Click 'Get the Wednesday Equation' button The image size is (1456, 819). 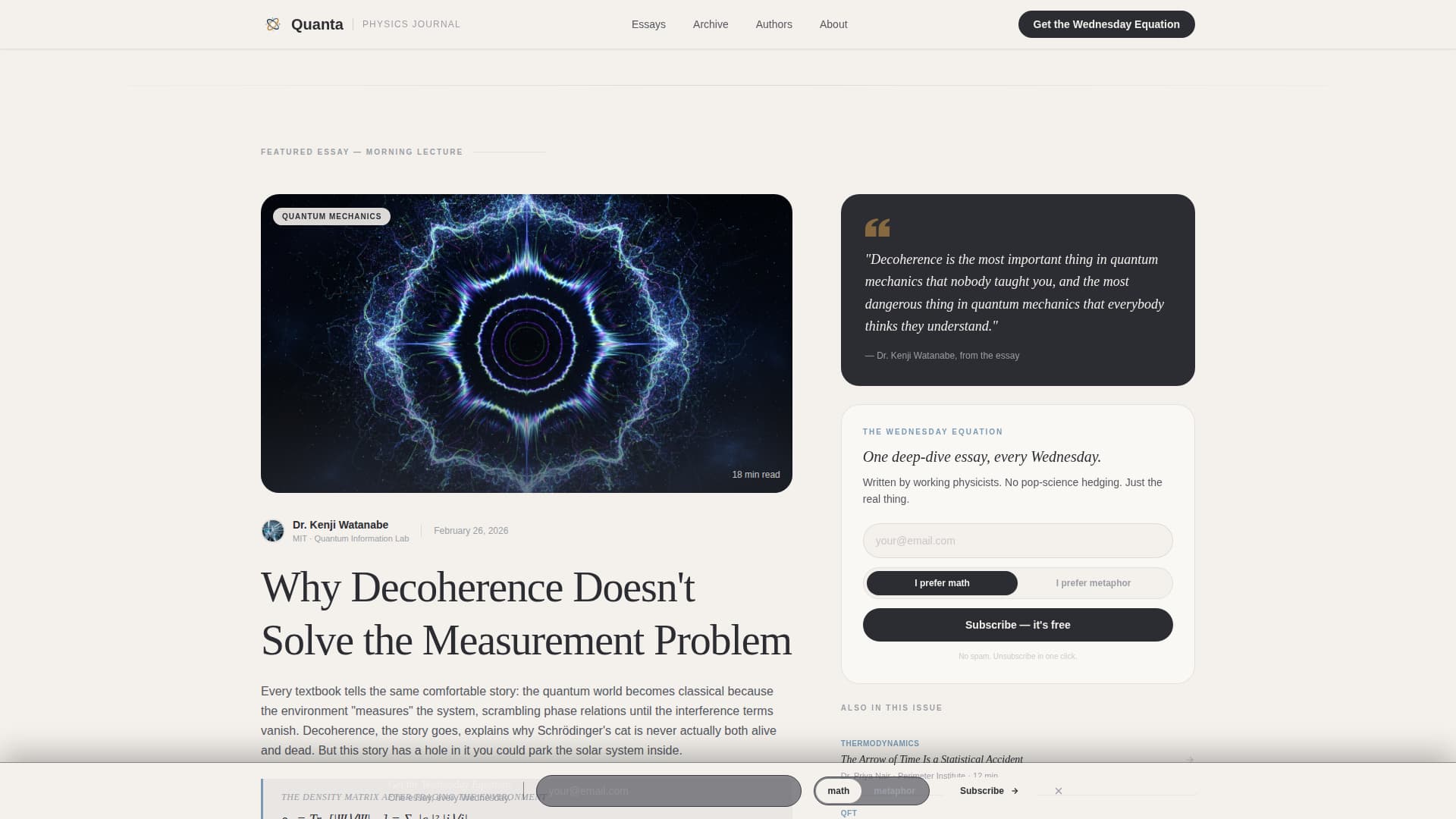1106,24
